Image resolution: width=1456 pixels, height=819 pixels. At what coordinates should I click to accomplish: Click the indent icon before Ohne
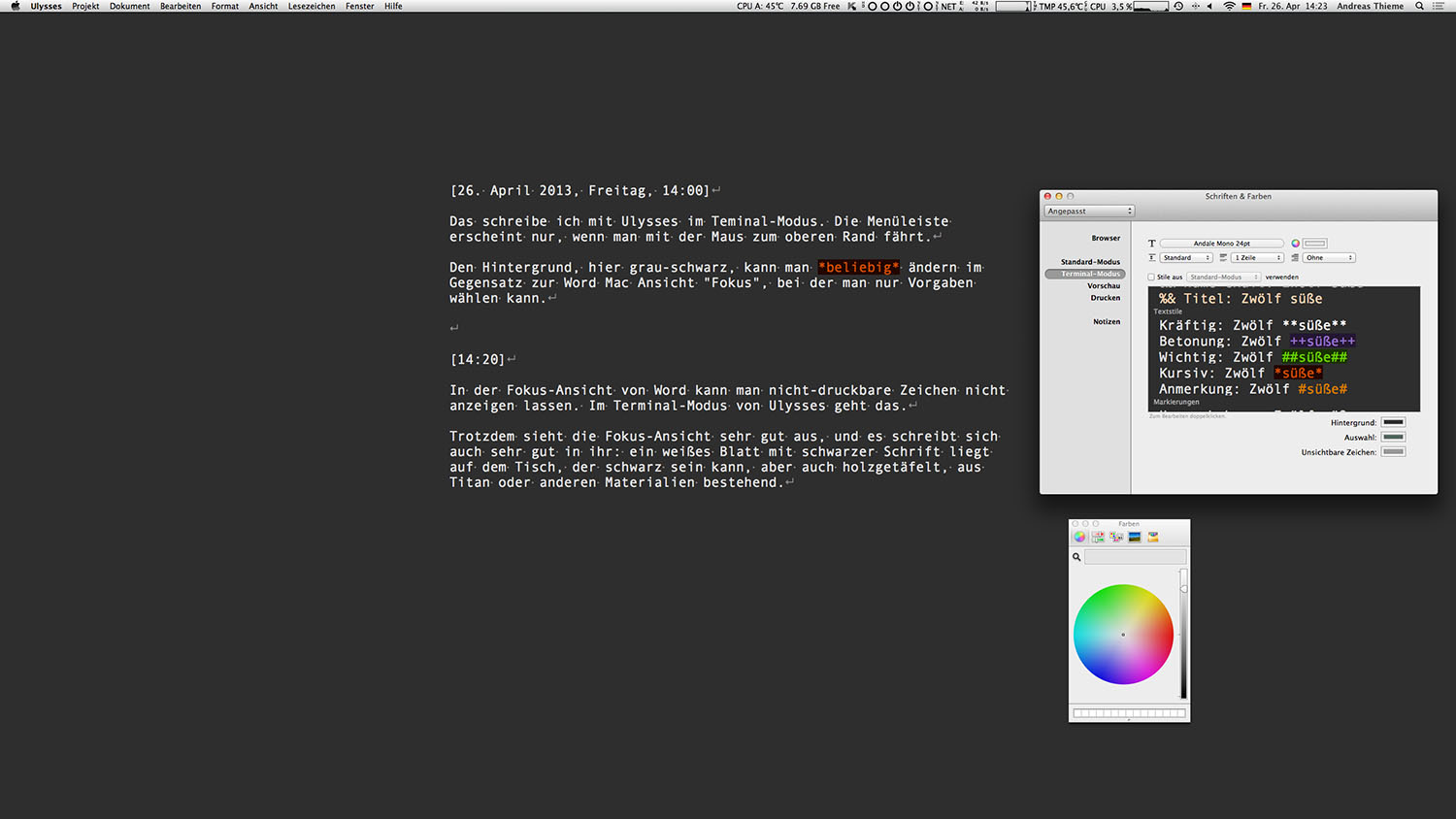(x=1295, y=258)
